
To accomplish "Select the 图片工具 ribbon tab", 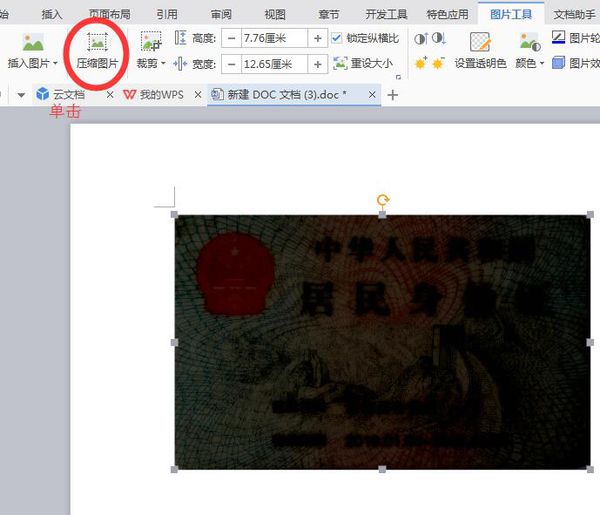I will point(511,15).
